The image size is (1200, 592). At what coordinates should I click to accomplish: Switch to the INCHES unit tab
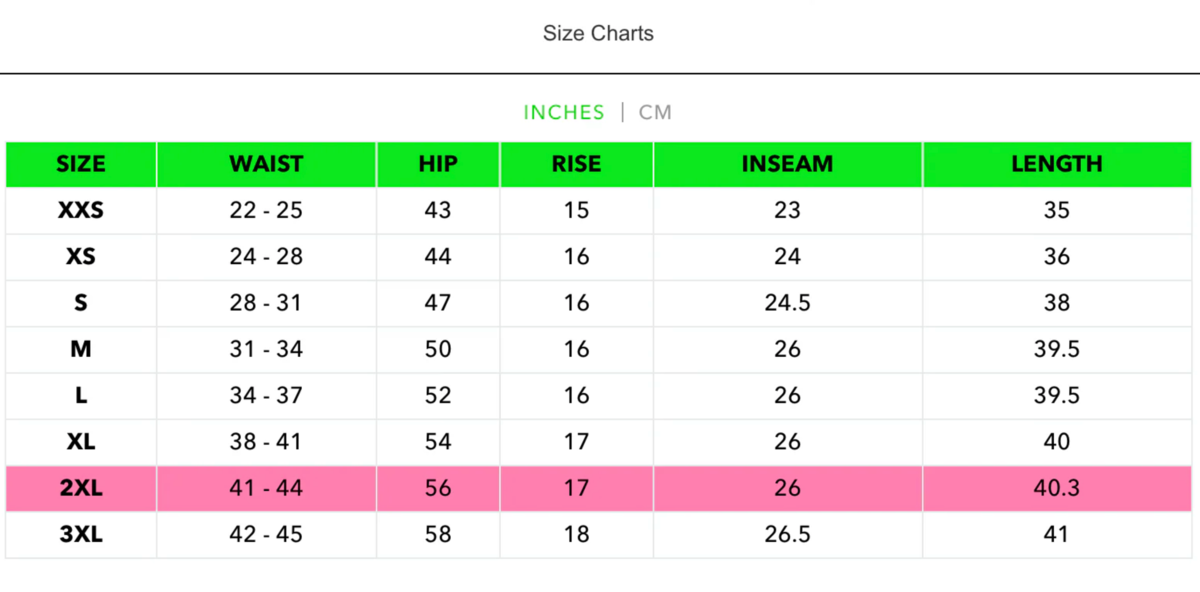pyautogui.click(x=564, y=112)
